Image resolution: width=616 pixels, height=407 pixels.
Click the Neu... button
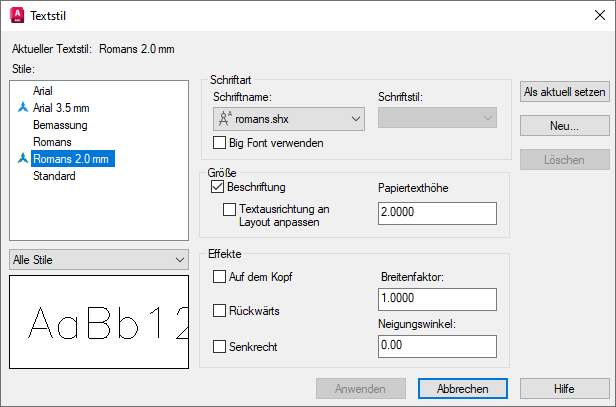pyautogui.click(x=565, y=126)
